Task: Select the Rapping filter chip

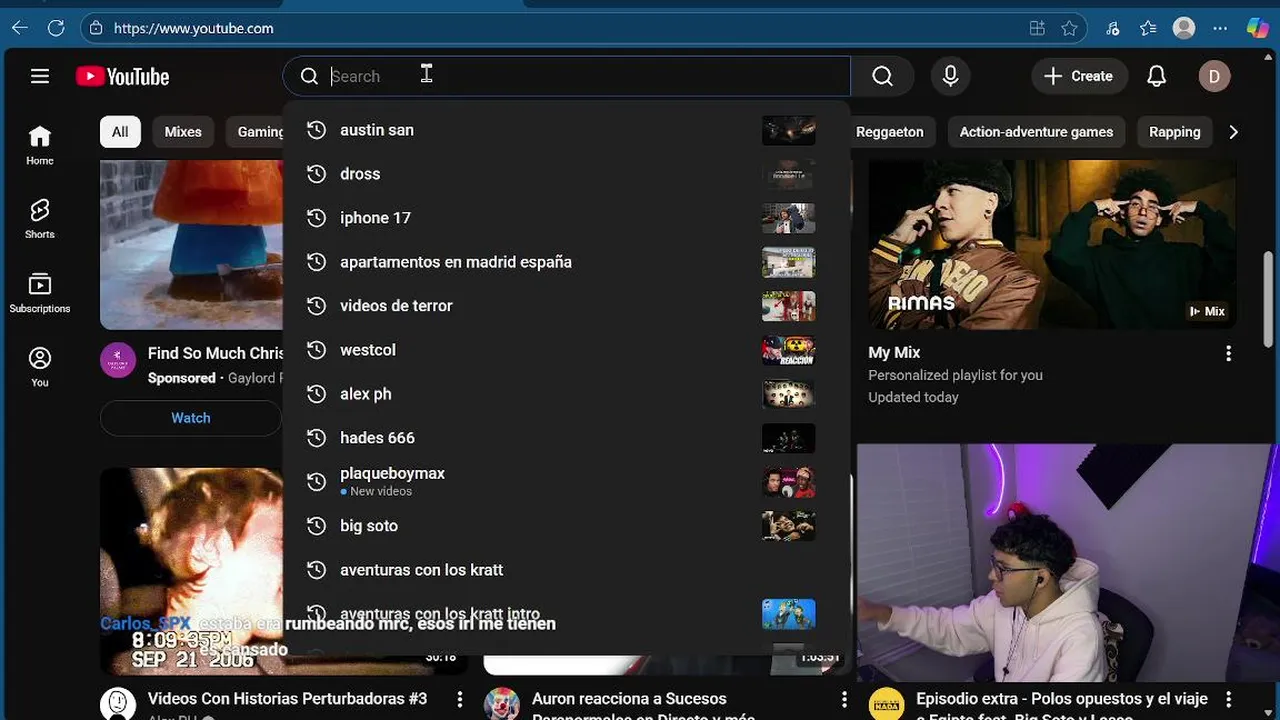Action: tap(1174, 132)
